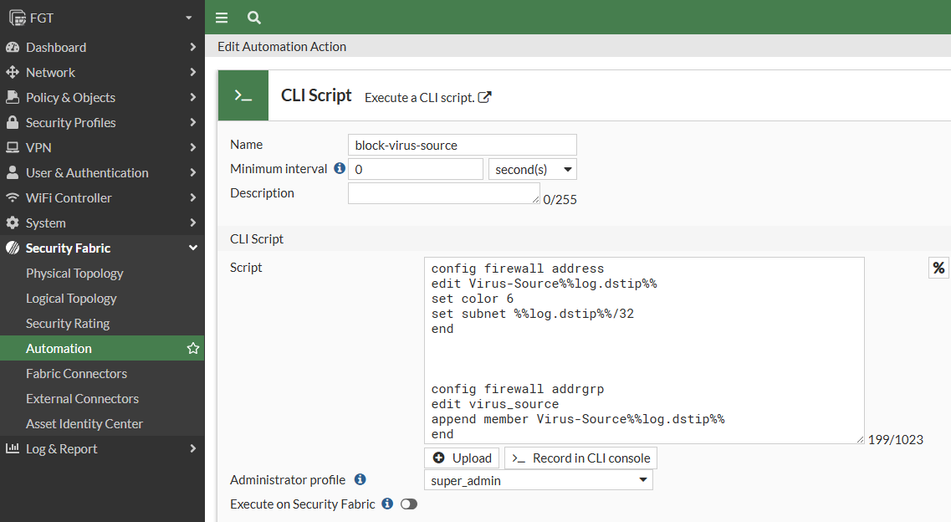Viewport: 951px width, 522px height.
Task: Click the search magnifier icon
Action: [x=254, y=17]
